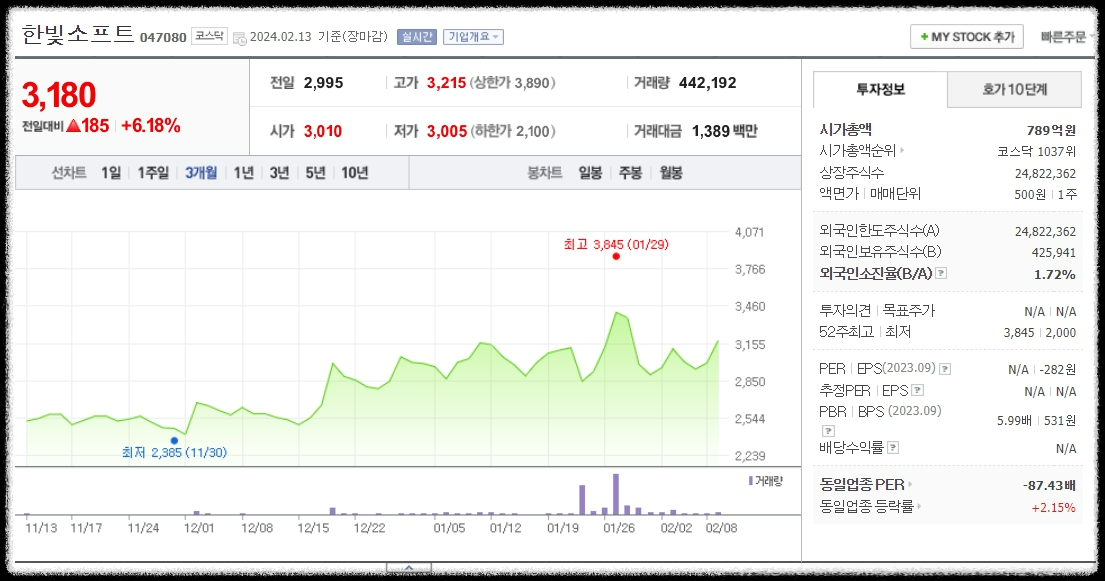The image size is (1105, 581).
Task: Switch to the 투자정보 tab
Action: click(880, 90)
